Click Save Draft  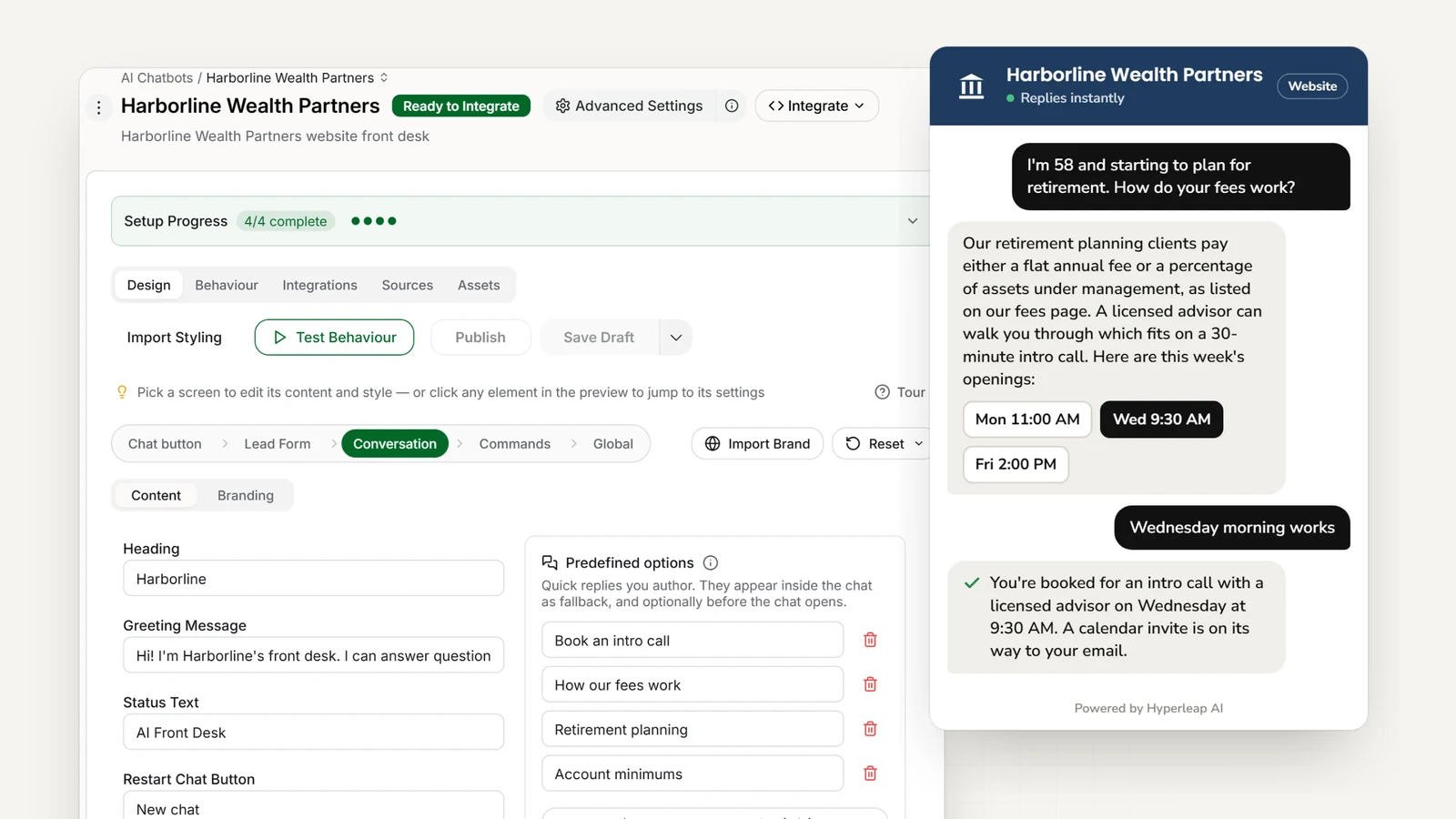coord(599,337)
